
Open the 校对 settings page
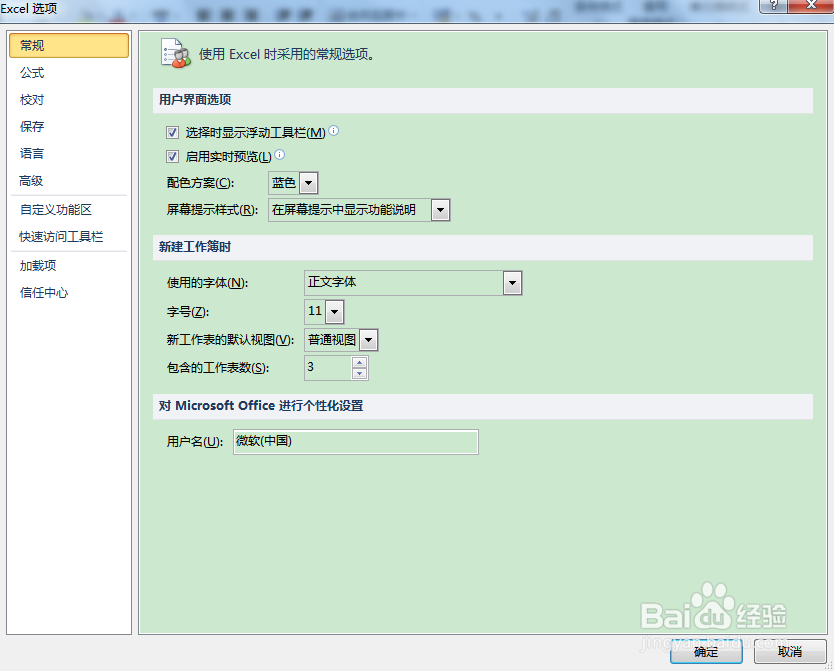point(32,99)
